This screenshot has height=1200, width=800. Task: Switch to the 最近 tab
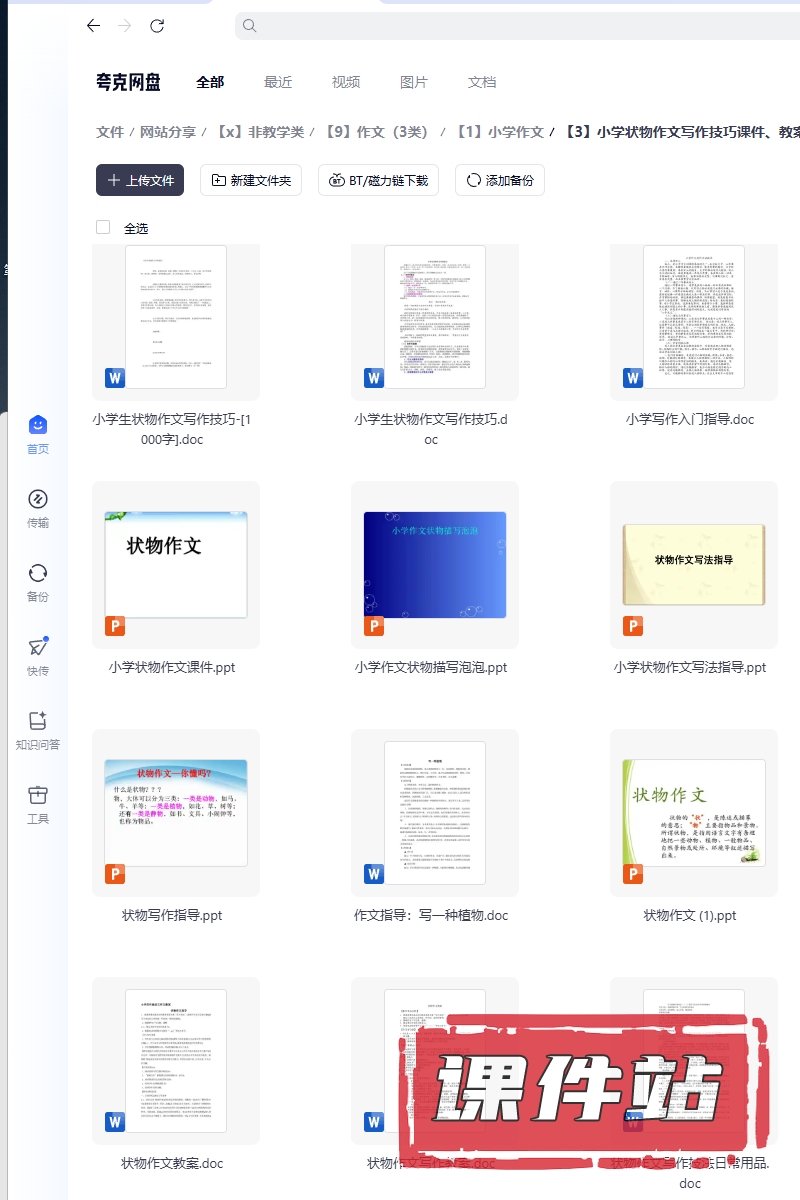pos(278,82)
